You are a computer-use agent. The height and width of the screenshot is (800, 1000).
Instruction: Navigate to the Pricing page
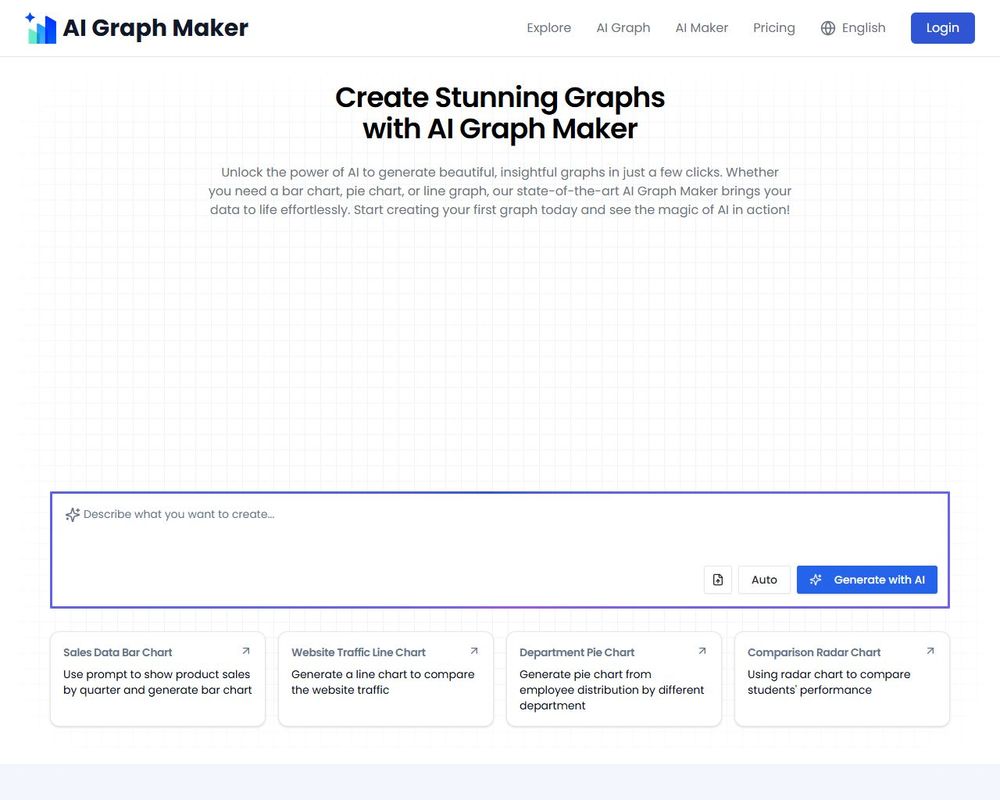coord(774,28)
